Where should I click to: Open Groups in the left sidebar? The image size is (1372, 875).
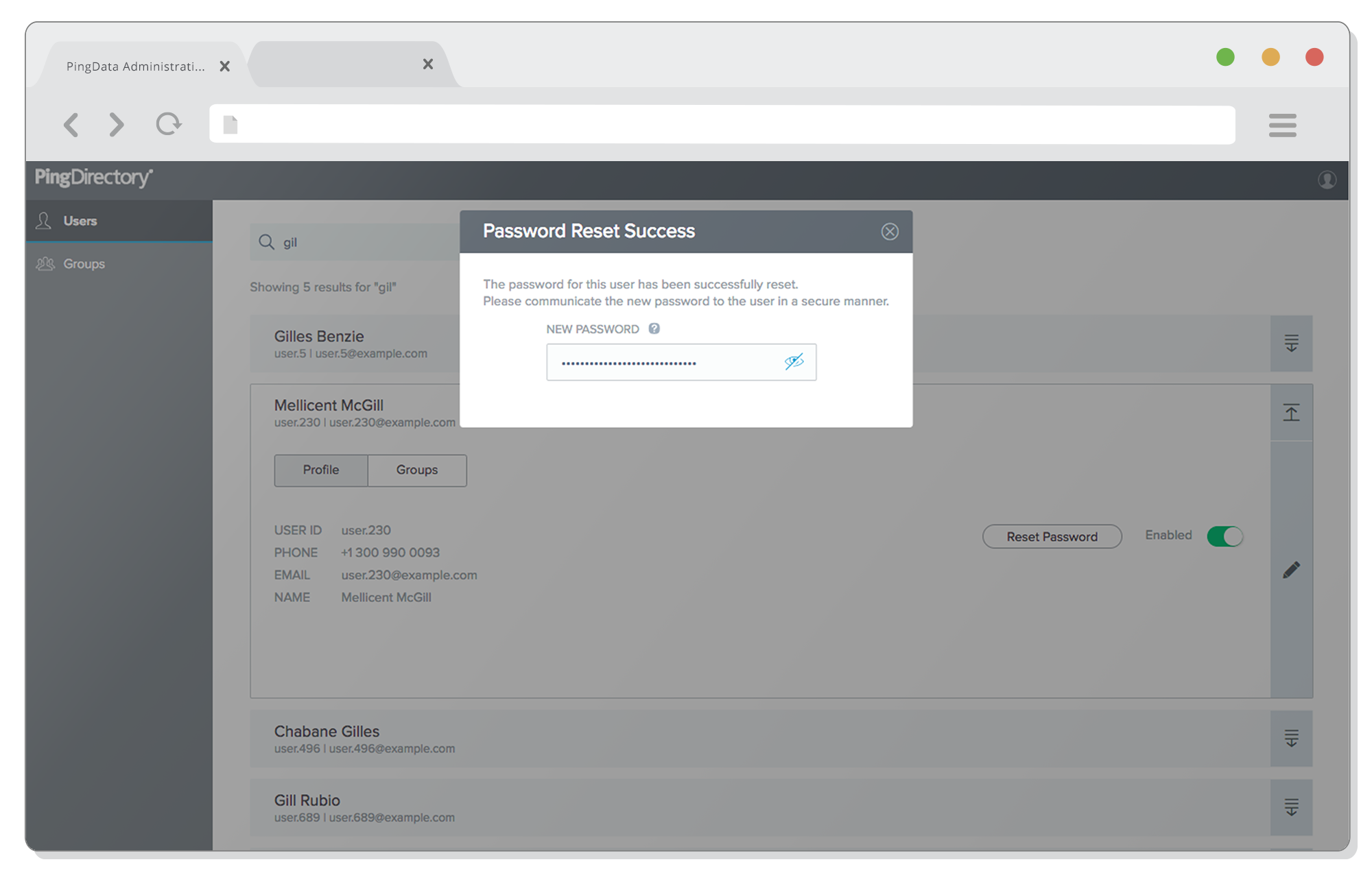point(84,264)
